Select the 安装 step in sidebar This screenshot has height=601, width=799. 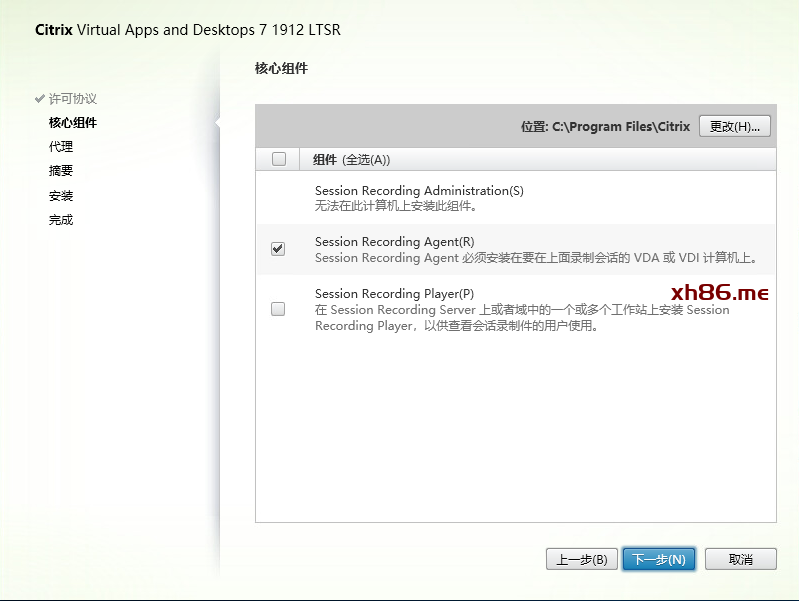click(x=61, y=196)
